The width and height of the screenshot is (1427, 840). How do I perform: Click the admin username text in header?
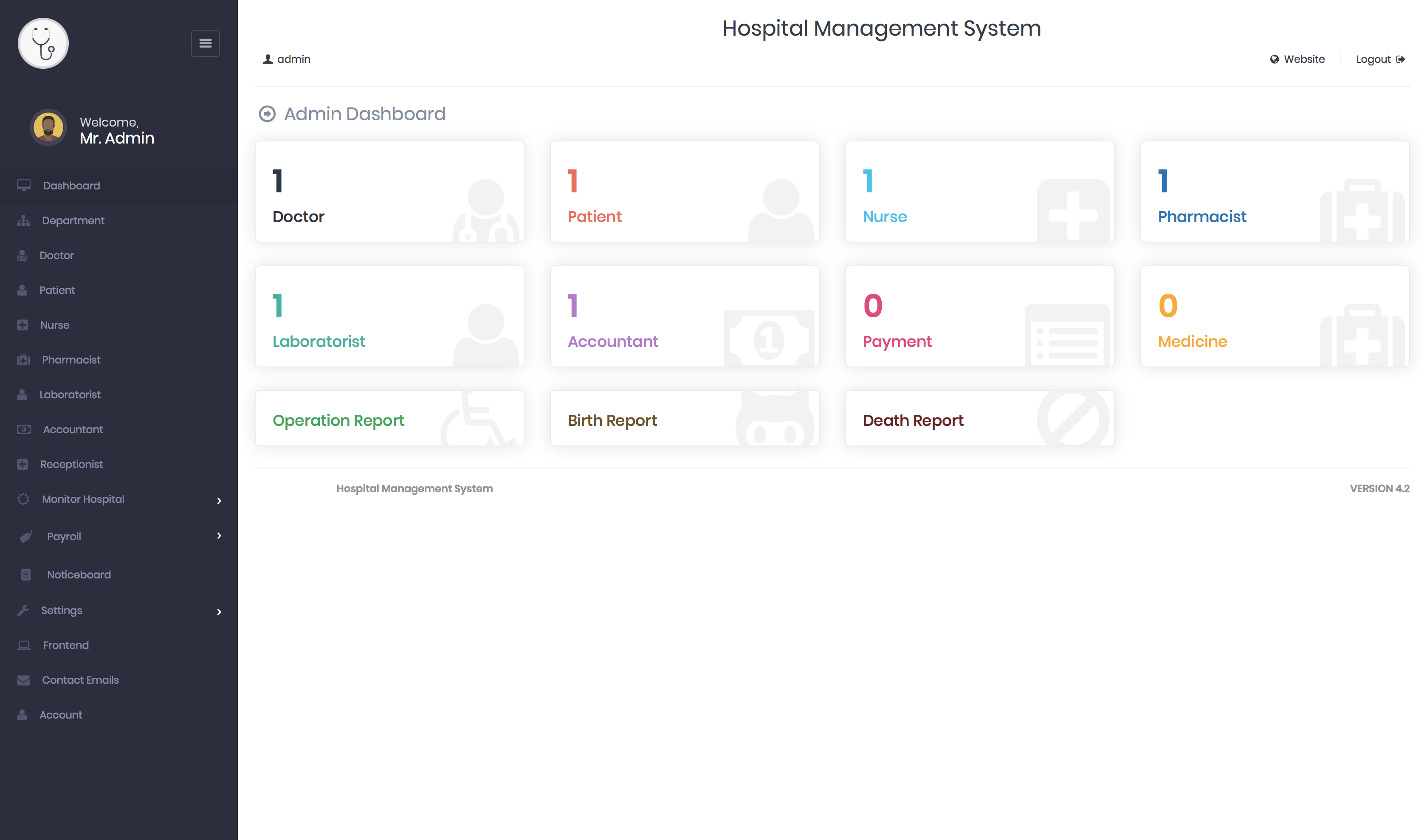pyautogui.click(x=294, y=59)
